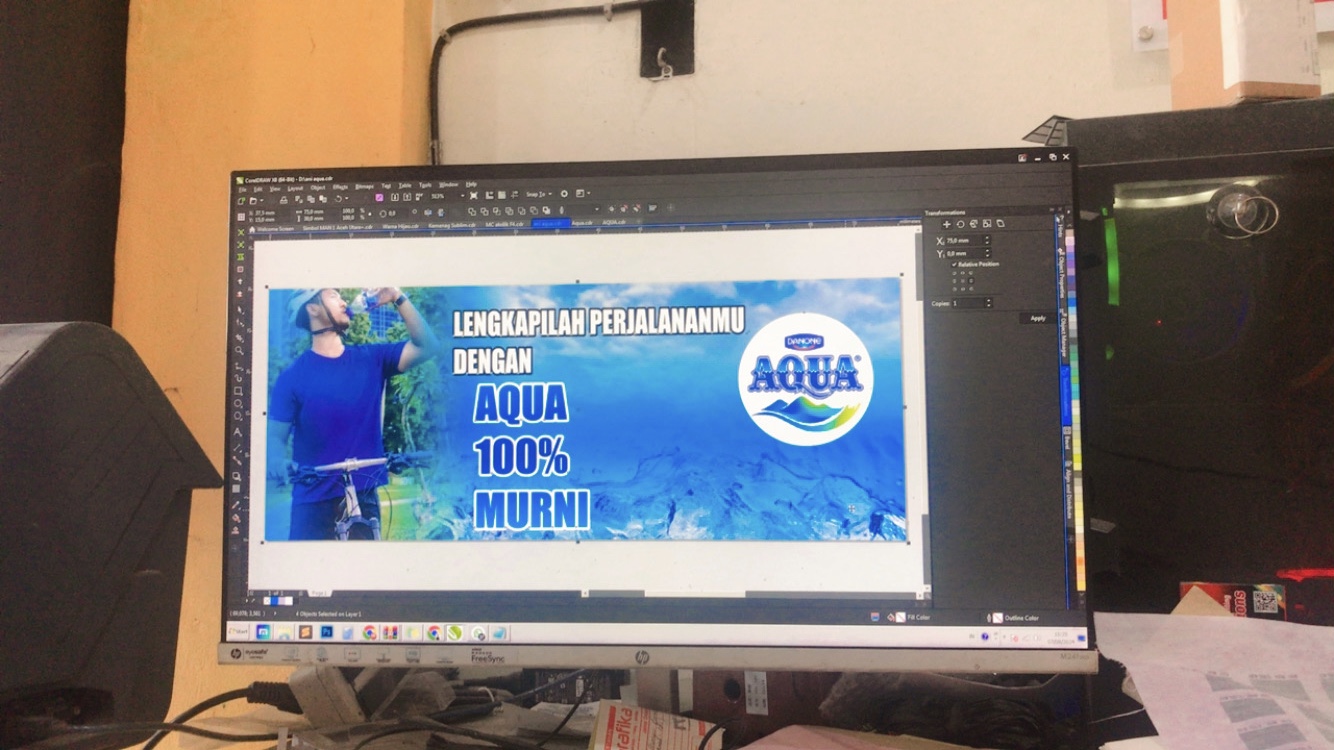Switch to Kemenag Sublim.cdr document tab
The height and width of the screenshot is (750, 1334).
[x=453, y=225]
